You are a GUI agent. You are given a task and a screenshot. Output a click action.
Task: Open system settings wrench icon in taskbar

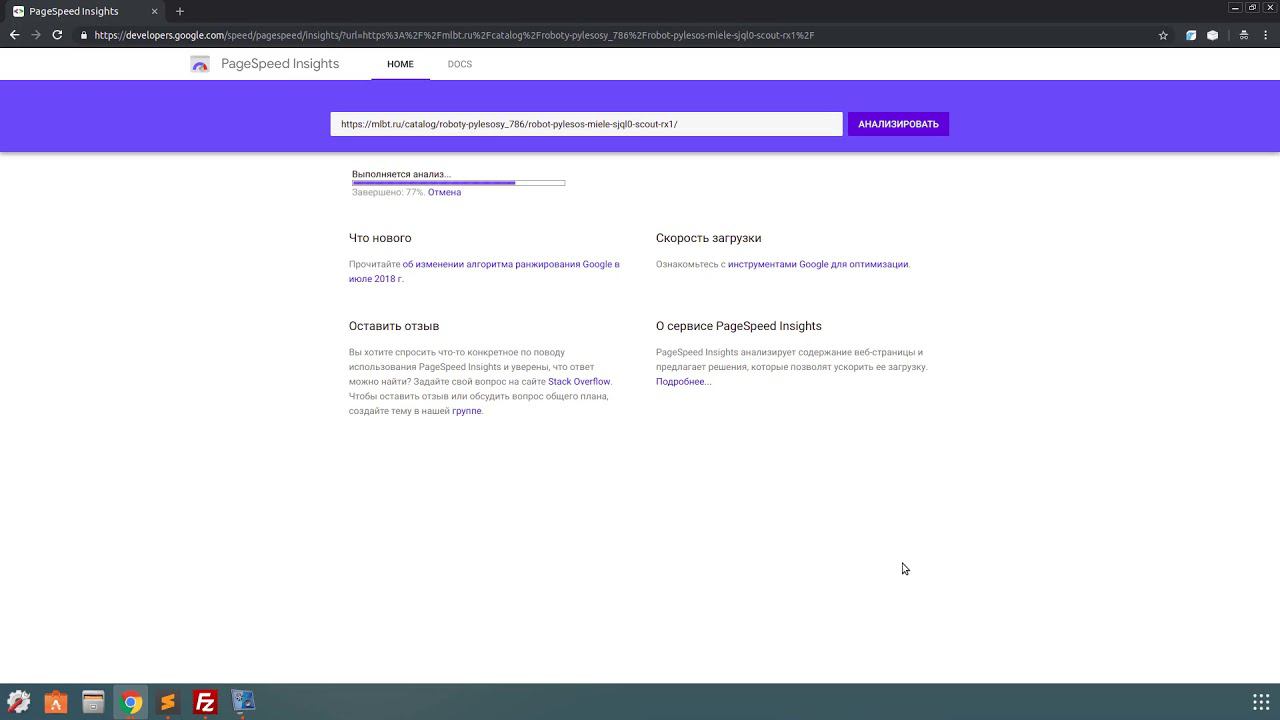tap(18, 702)
